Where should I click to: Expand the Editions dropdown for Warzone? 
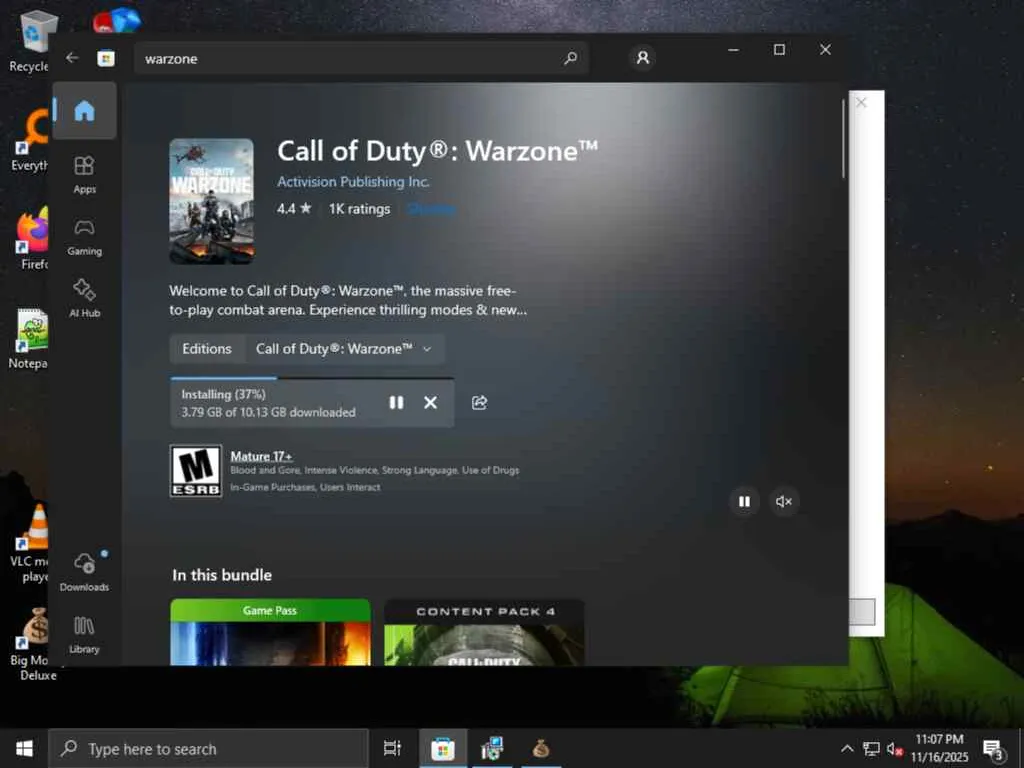point(344,349)
